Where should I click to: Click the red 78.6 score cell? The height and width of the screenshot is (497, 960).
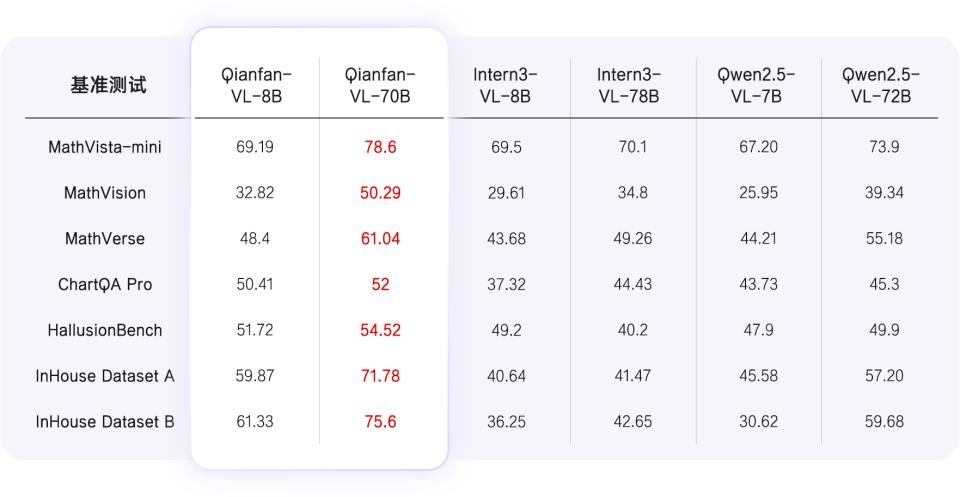click(x=380, y=147)
